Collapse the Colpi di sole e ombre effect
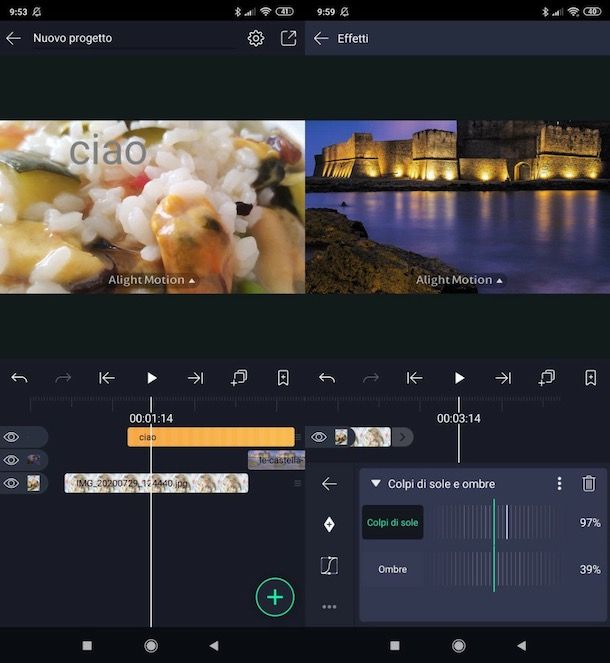This screenshot has width=610, height=663. coord(376,484)
